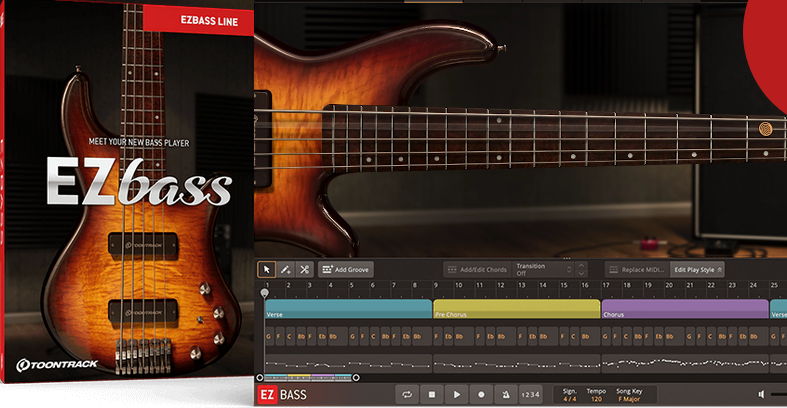Select the purple Chorus block
The width and height of the screenshot is (787, 408).
[685, 309]
